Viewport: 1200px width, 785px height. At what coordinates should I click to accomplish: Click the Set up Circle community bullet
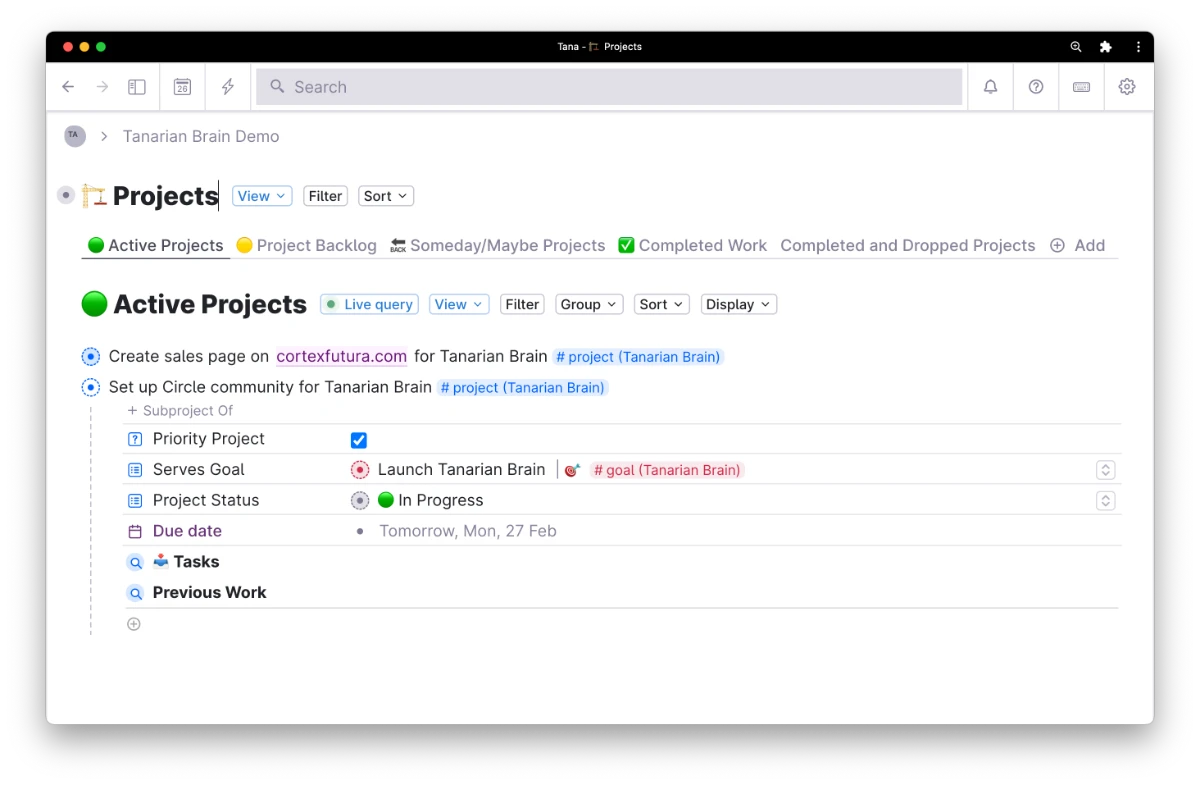(x=90, y=388)
